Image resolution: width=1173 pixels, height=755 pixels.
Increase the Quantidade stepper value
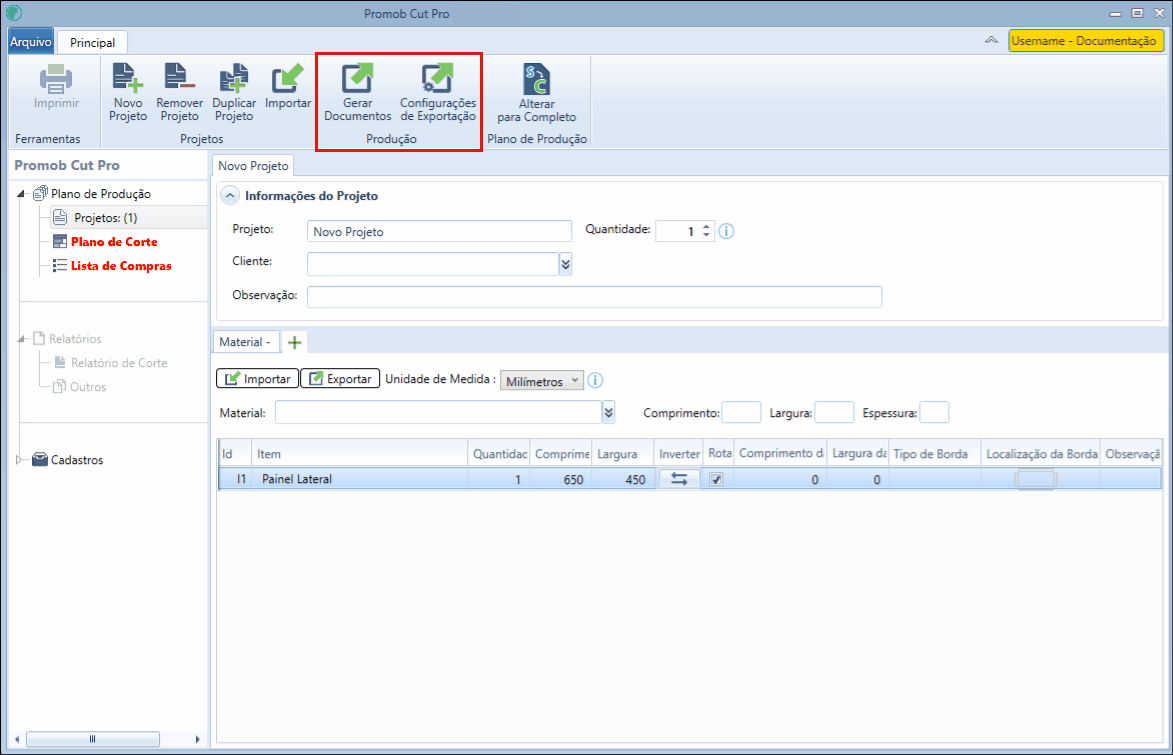coord(706,227)
